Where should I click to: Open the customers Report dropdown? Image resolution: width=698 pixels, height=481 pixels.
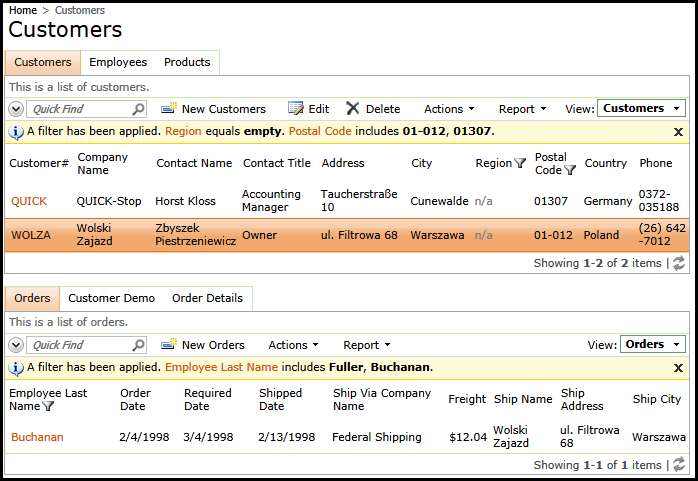click(522, 109)
